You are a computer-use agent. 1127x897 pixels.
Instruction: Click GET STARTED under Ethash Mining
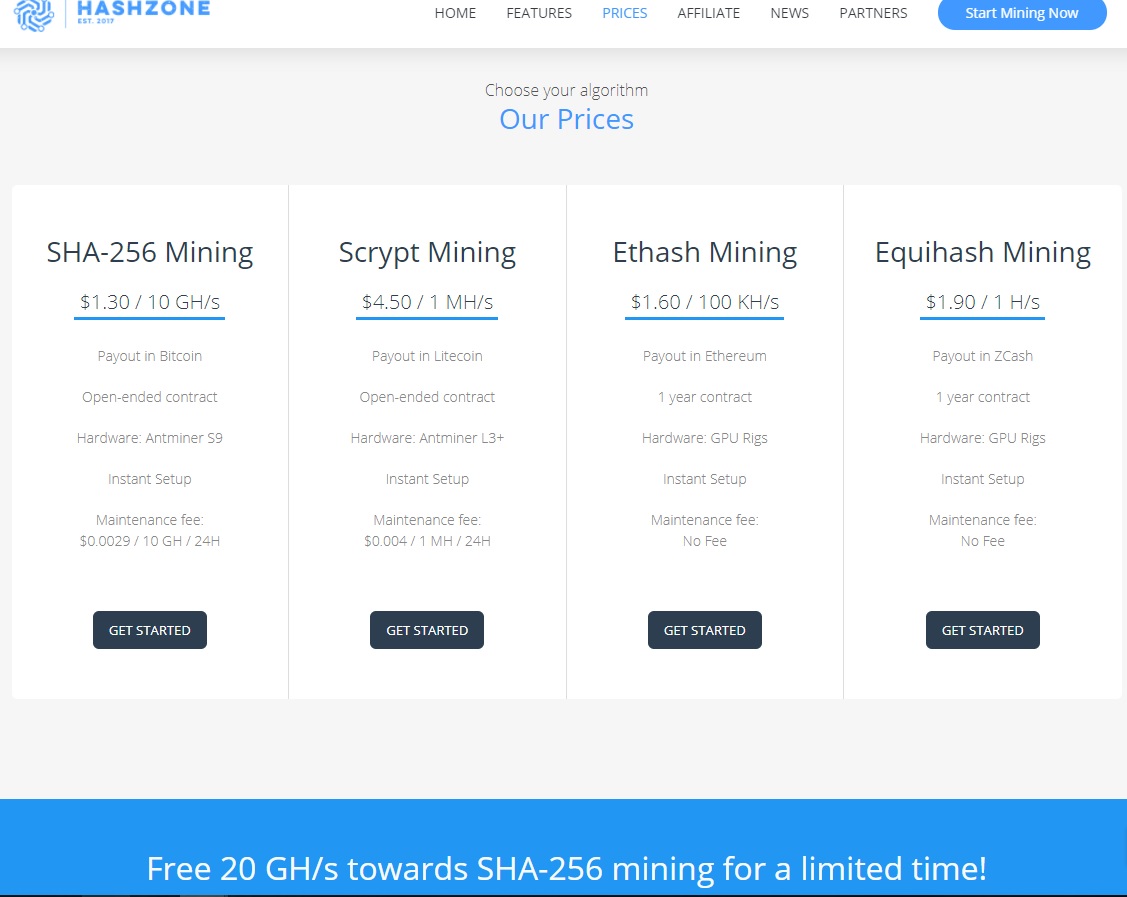(x=704, y=630)
